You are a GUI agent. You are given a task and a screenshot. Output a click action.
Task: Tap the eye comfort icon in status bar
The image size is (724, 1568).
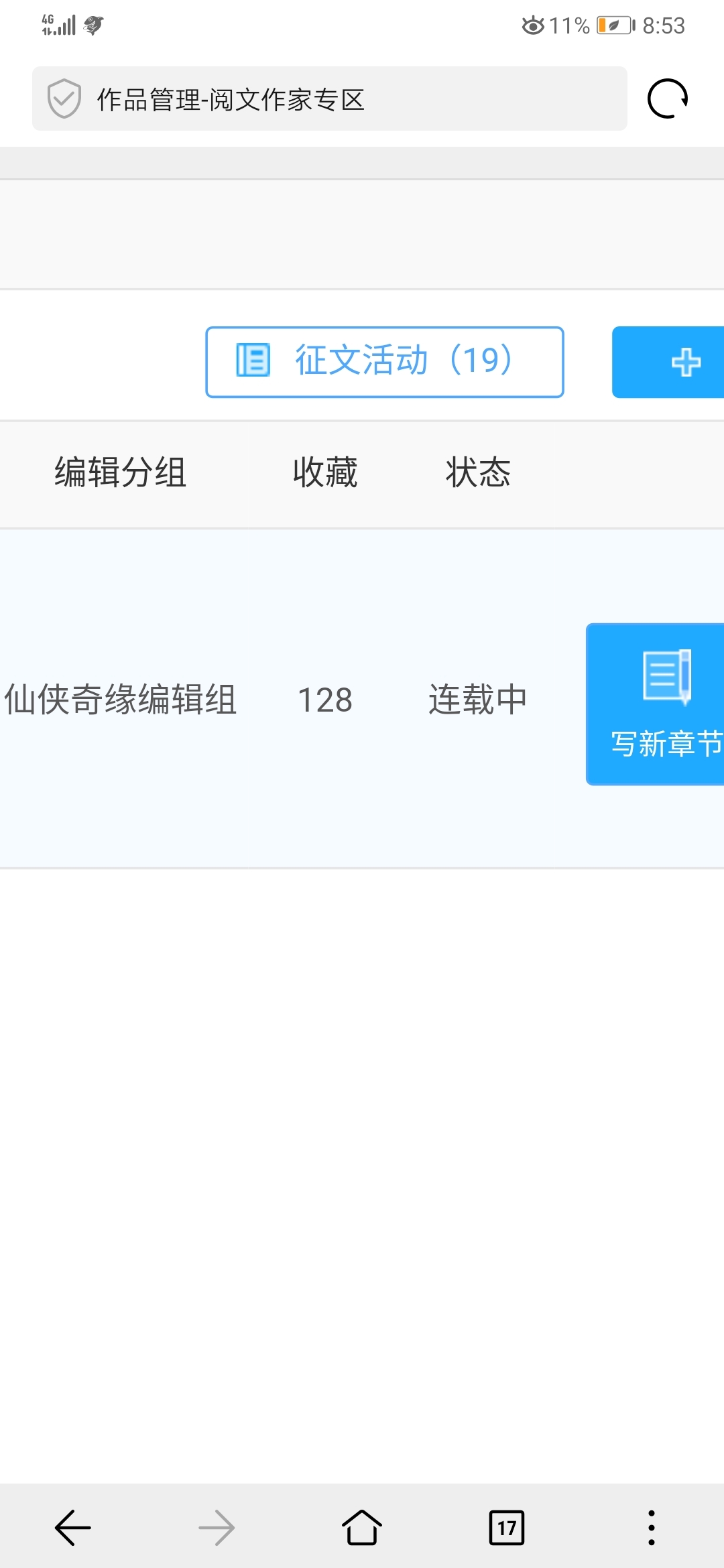pos(533,25)
